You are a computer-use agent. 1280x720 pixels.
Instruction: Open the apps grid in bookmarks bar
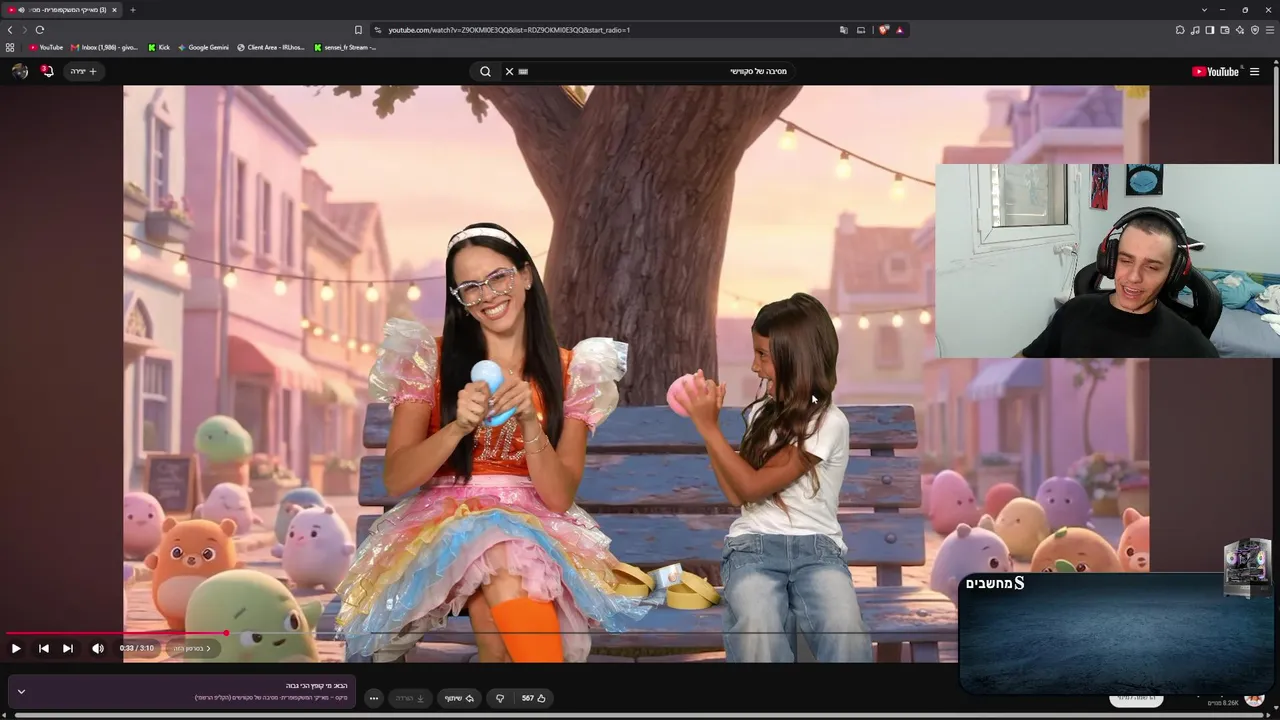10,47
